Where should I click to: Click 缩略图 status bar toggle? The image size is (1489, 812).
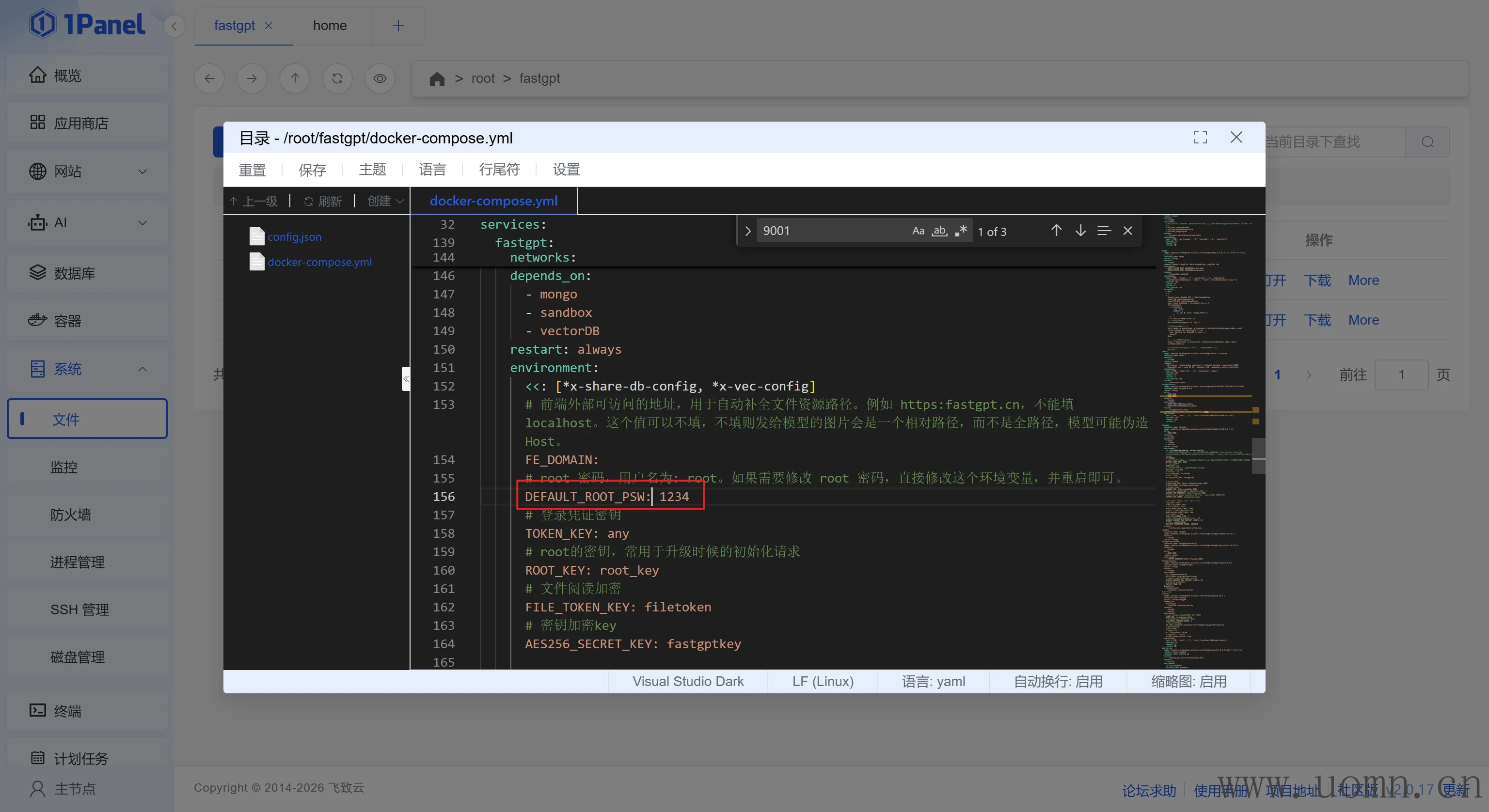(x=1188, y=681)
